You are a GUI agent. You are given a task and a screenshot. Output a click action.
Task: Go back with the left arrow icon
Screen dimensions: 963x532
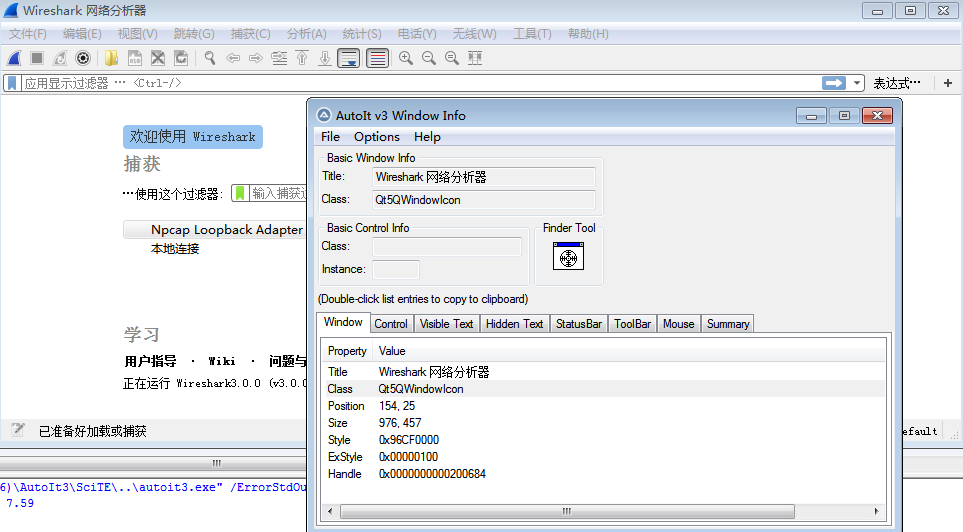(233, 58)
